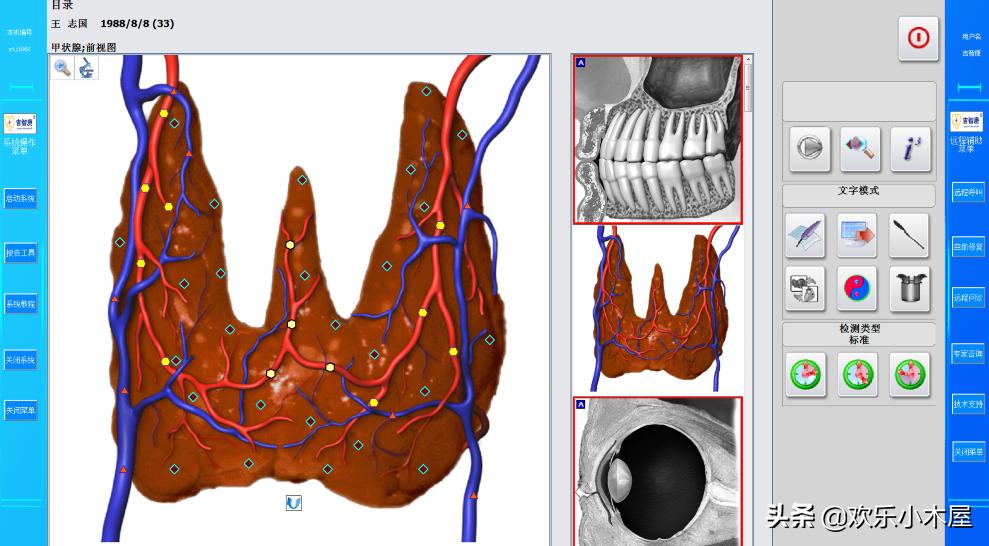Click the cyan diamond at the central lobe tip

pos(302,180)
